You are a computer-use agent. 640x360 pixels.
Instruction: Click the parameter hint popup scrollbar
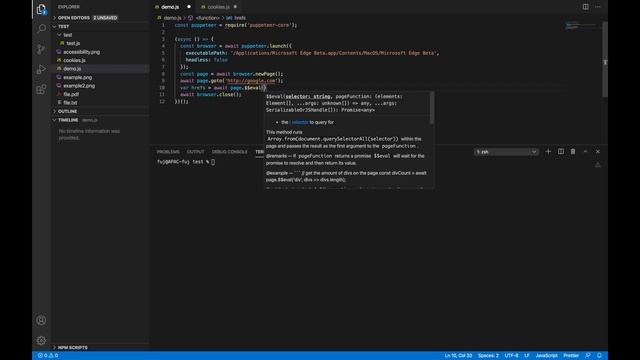pos(431,108)
